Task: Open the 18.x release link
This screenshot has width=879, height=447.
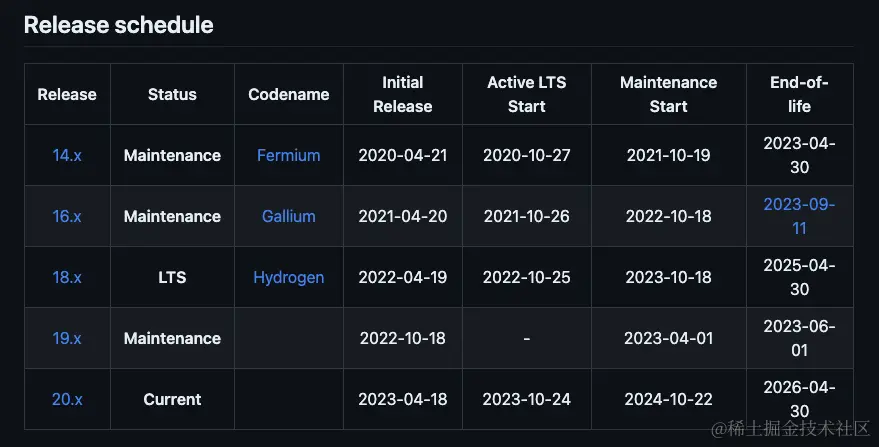Action: click(67, 278)
